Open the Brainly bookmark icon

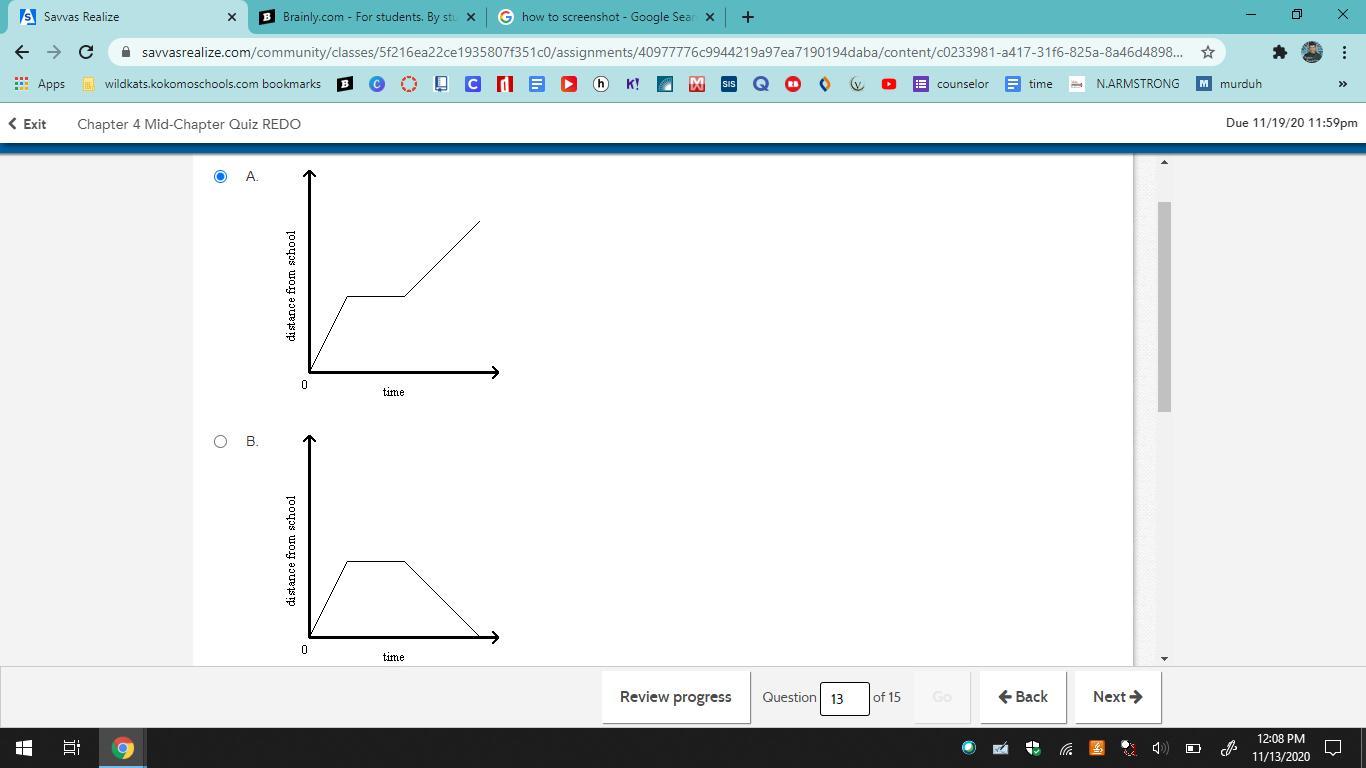pyautogui.click(x=345, y=84)
